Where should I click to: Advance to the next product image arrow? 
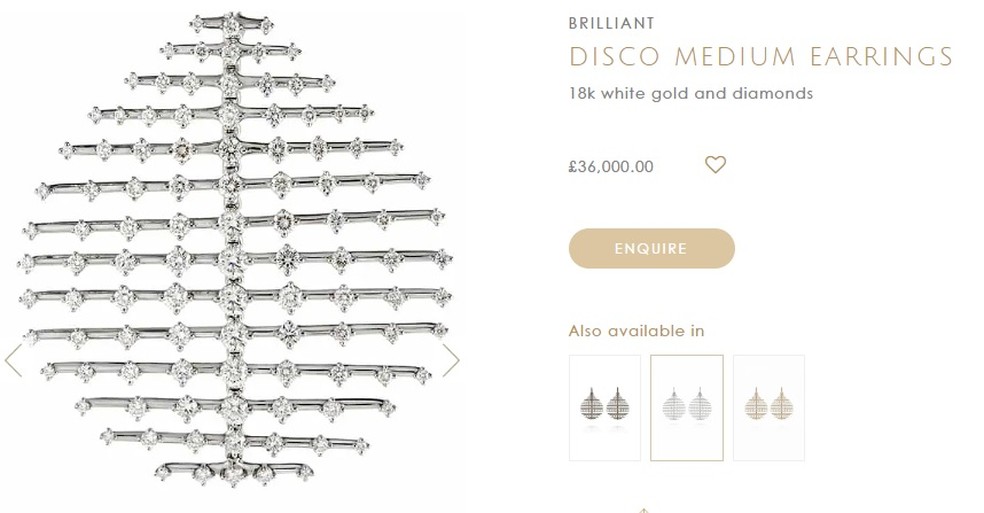click(x=451, y=360)
